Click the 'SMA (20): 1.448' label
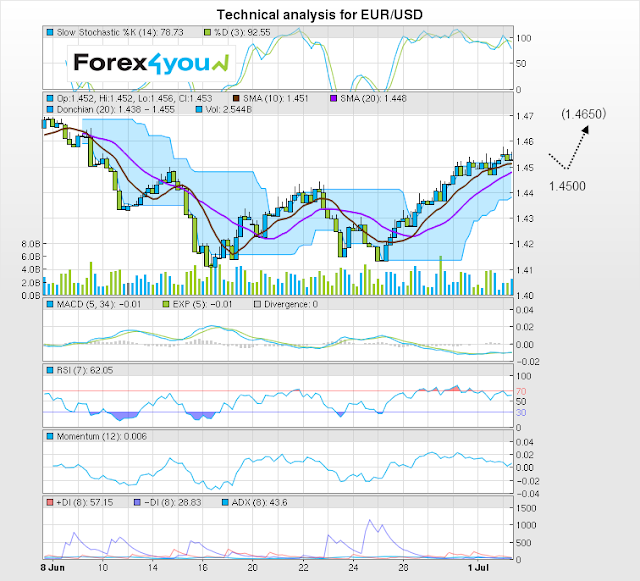 (373, 98)
